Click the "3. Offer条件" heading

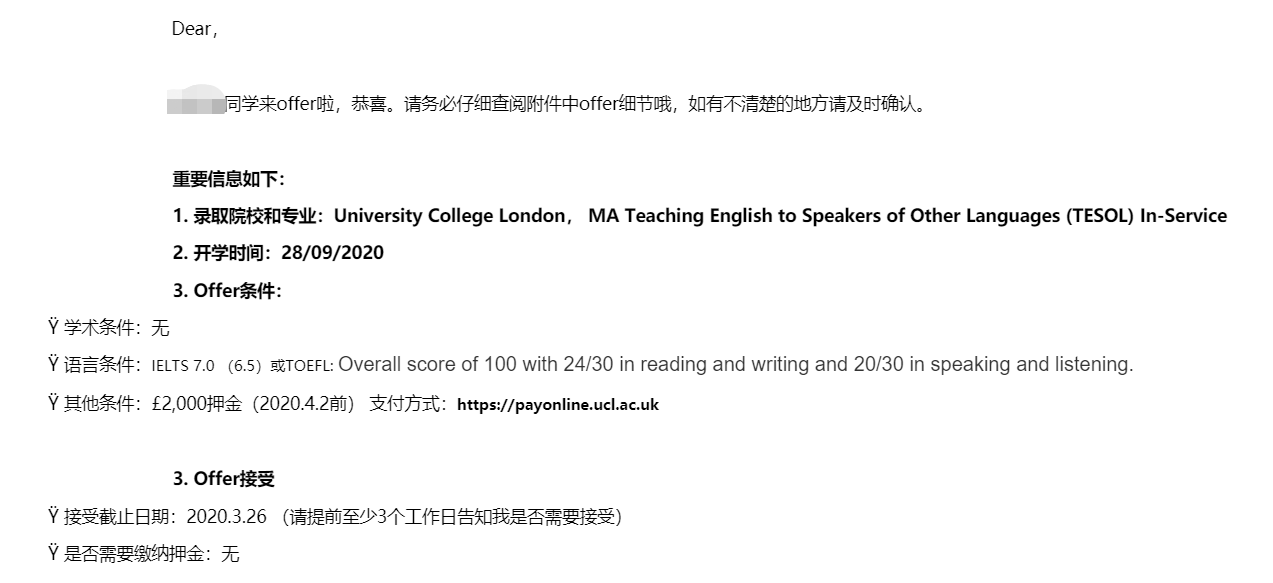coord(227,291)
